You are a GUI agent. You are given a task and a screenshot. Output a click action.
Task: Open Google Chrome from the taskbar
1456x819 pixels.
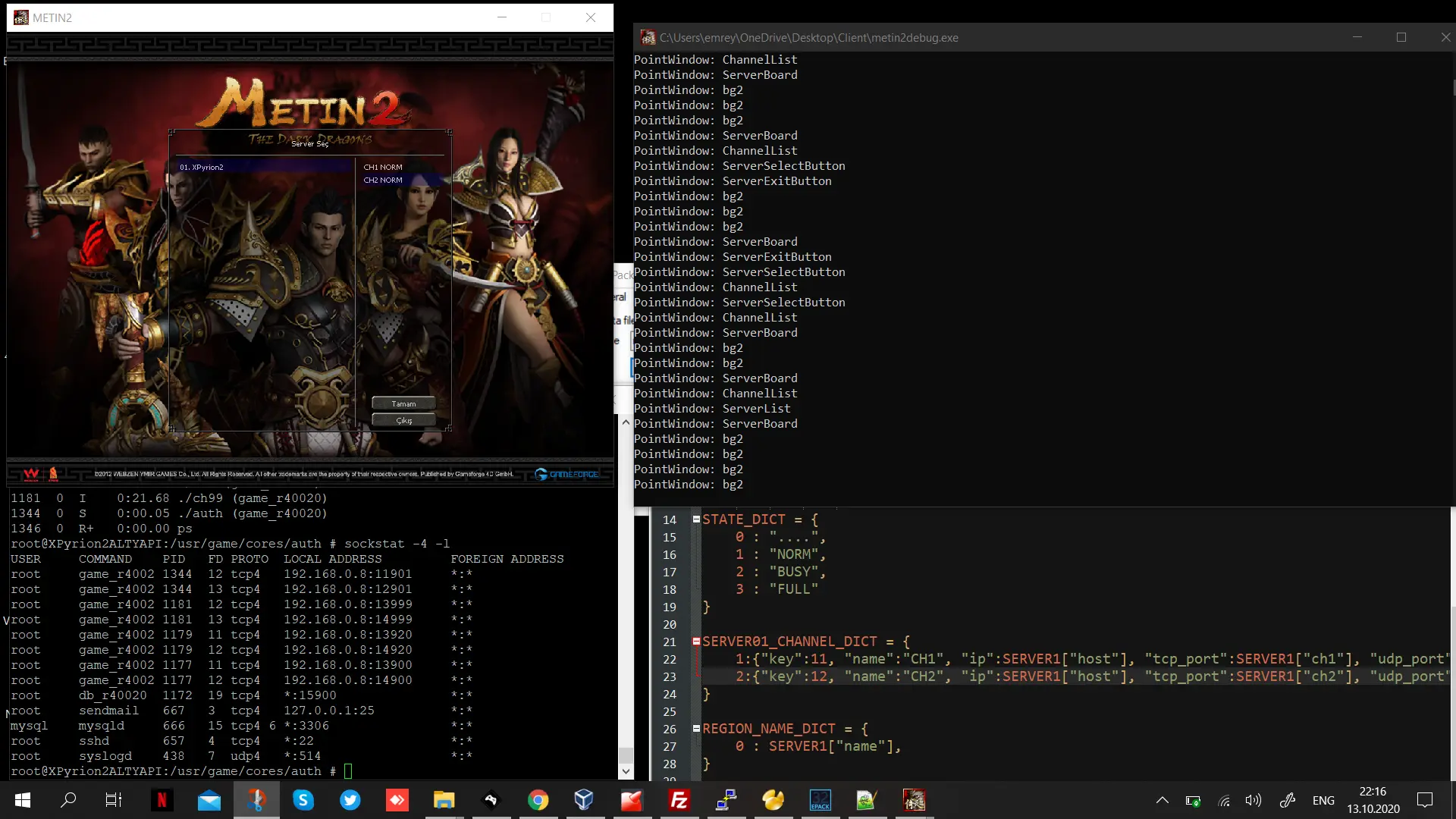(538, 800)
